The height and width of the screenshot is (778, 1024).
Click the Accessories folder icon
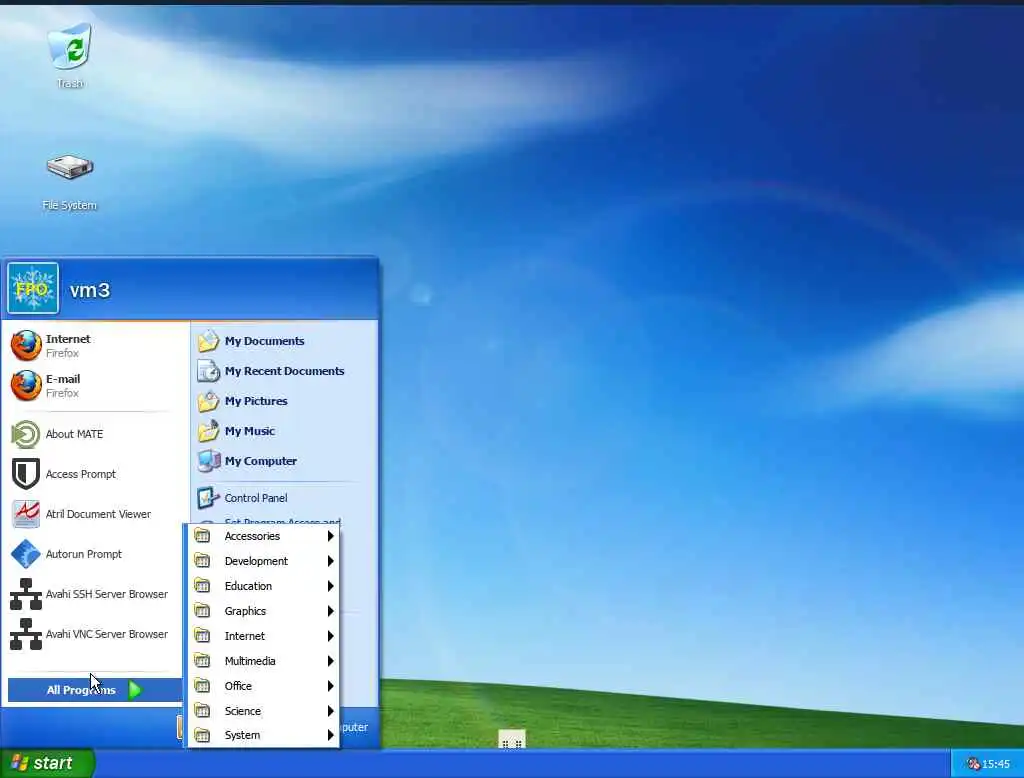[202, 536]
